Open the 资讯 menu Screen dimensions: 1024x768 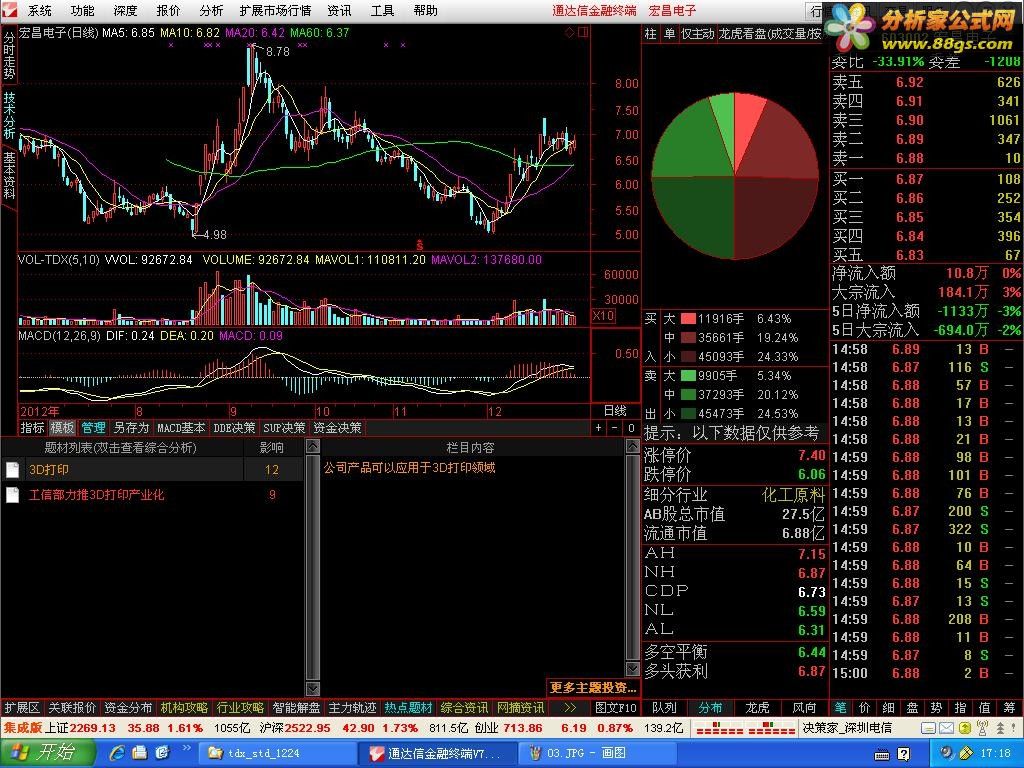[339, 10]
